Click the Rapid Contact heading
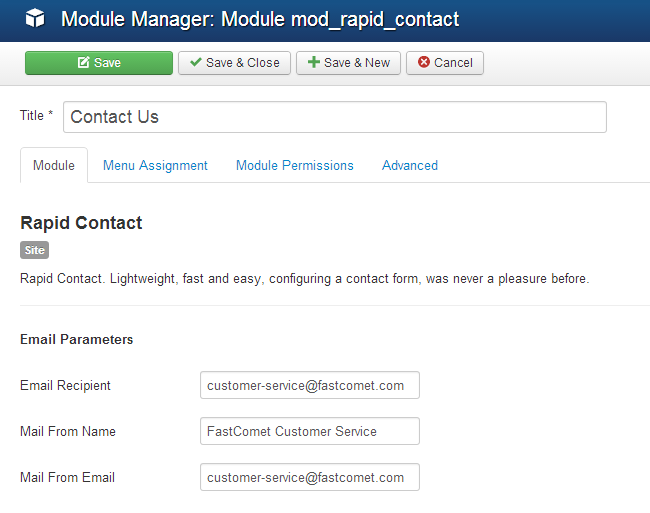650x513 pixels. (x=81, y=223)
